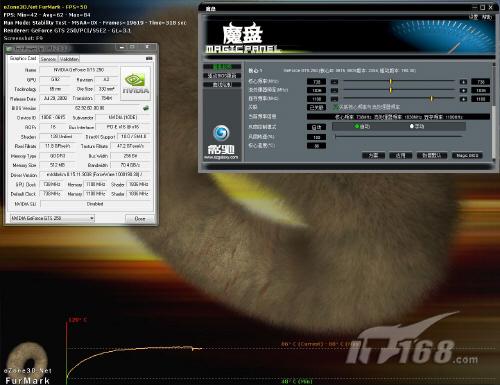
Task: Open the NVIDIA GeForce GTS 250 dropdown
Action: tap(52, 218)
